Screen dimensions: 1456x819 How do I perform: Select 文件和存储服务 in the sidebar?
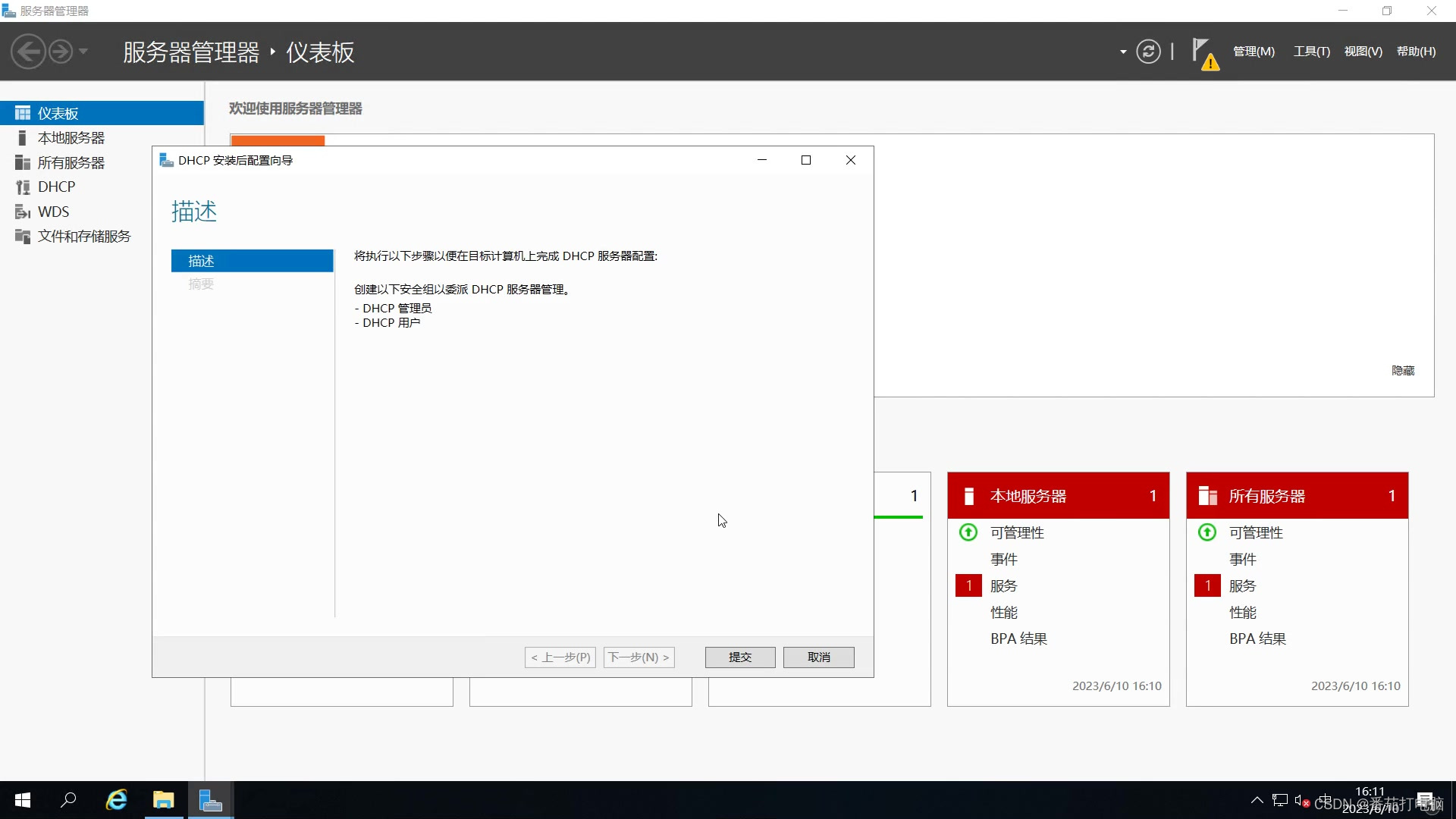(x=102, y=236)
